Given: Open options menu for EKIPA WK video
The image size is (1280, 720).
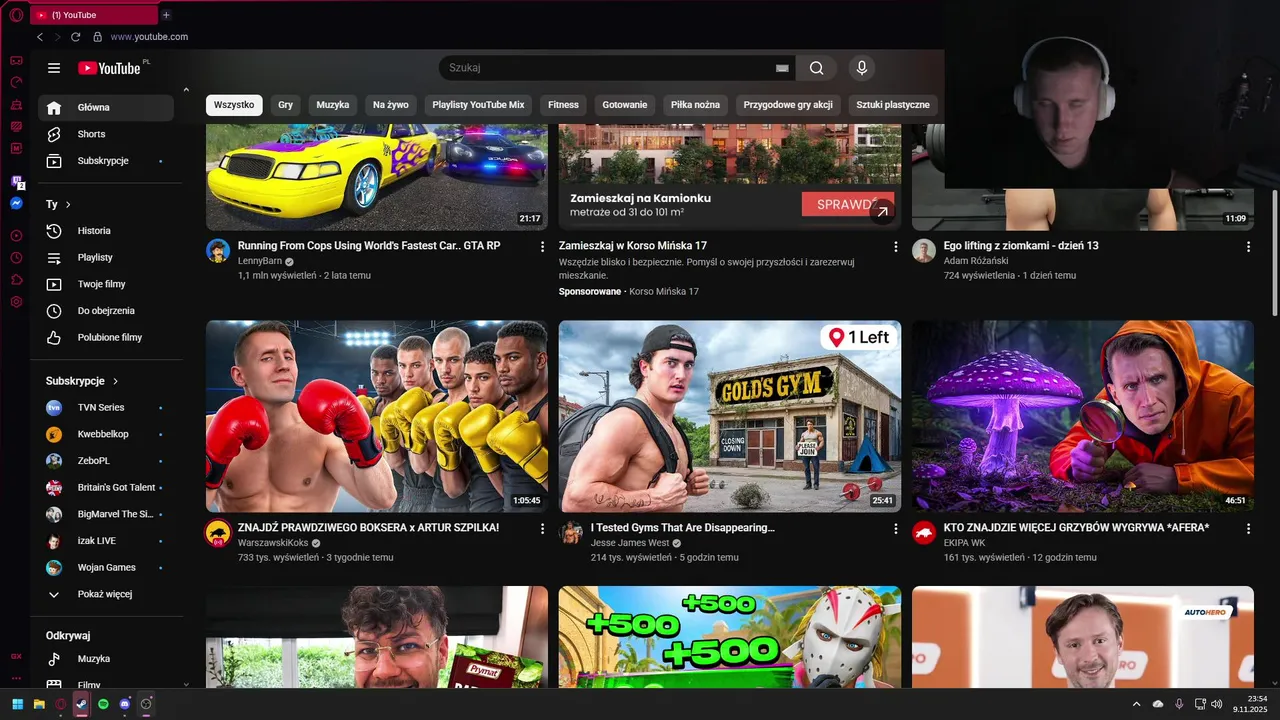Looking at the screenshot, I should (x=1248, y=528).
